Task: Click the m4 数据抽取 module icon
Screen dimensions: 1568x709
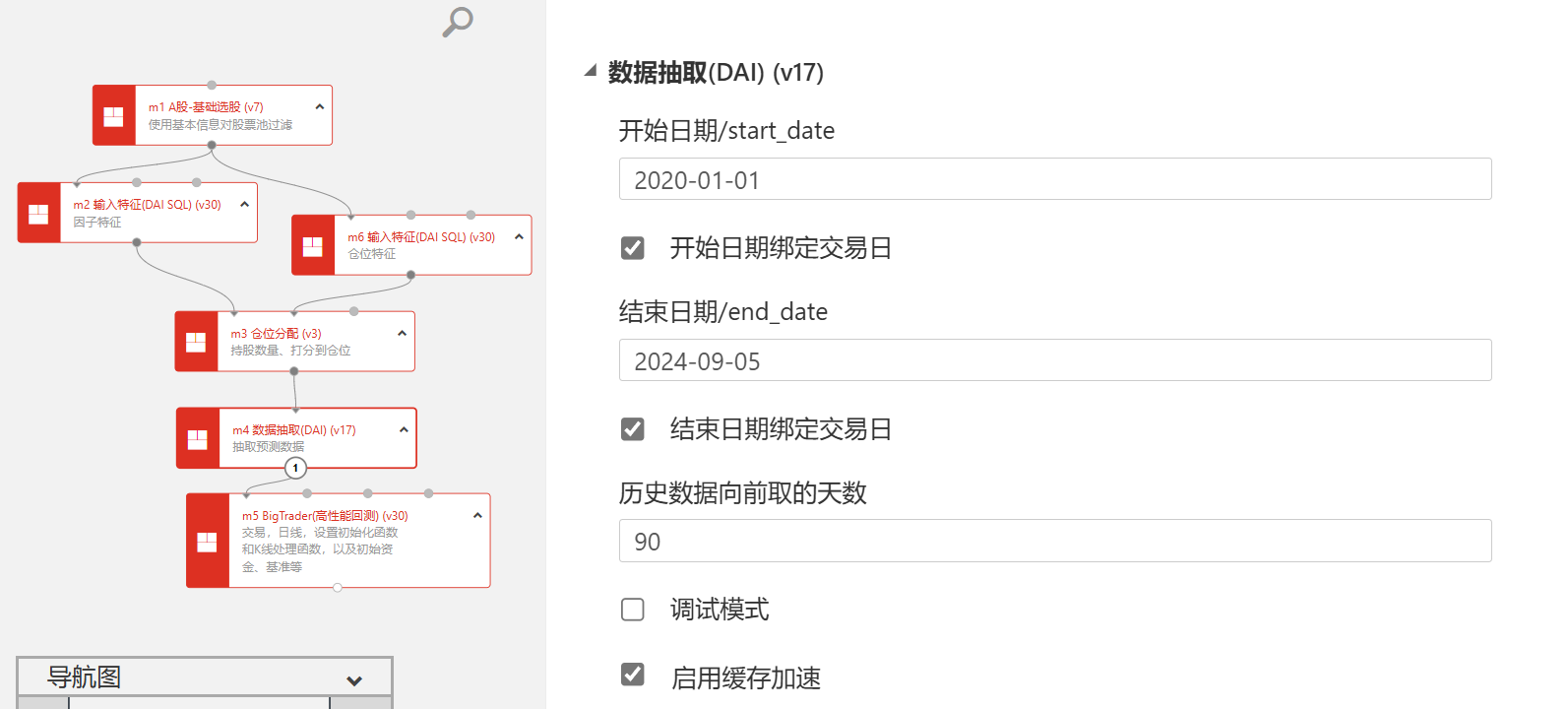Action: pos(198,439)
